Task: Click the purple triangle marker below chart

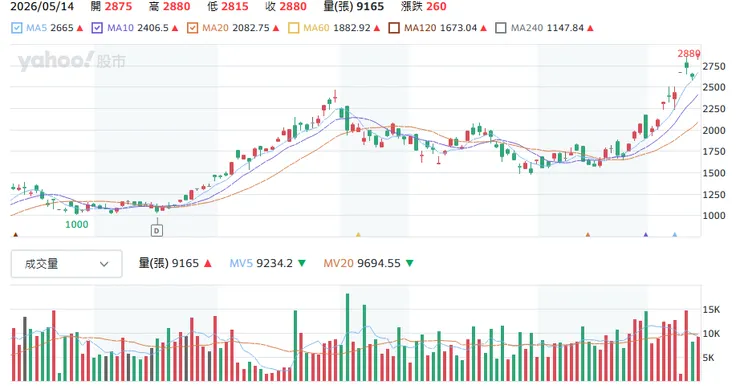Action: [x=646, y=235]
